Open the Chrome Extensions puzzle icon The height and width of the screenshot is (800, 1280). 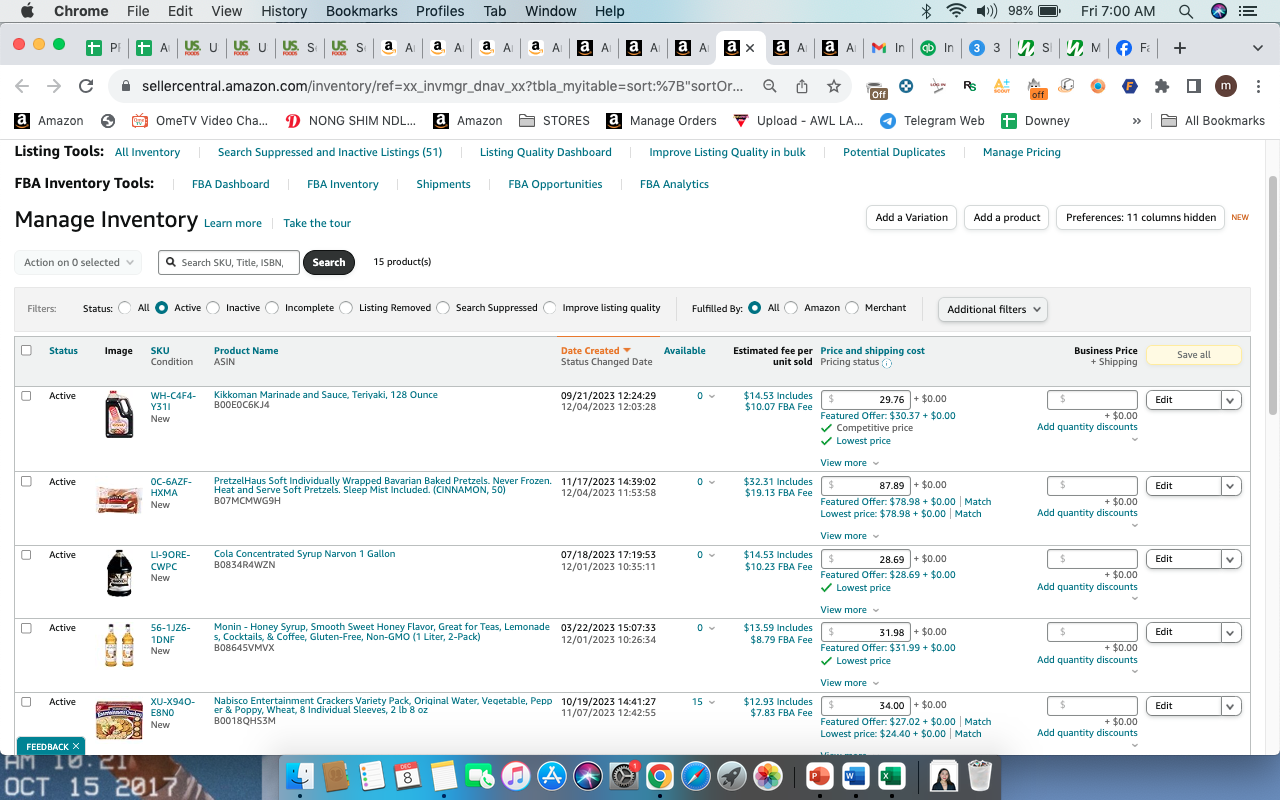click(x=1162, y=86)
